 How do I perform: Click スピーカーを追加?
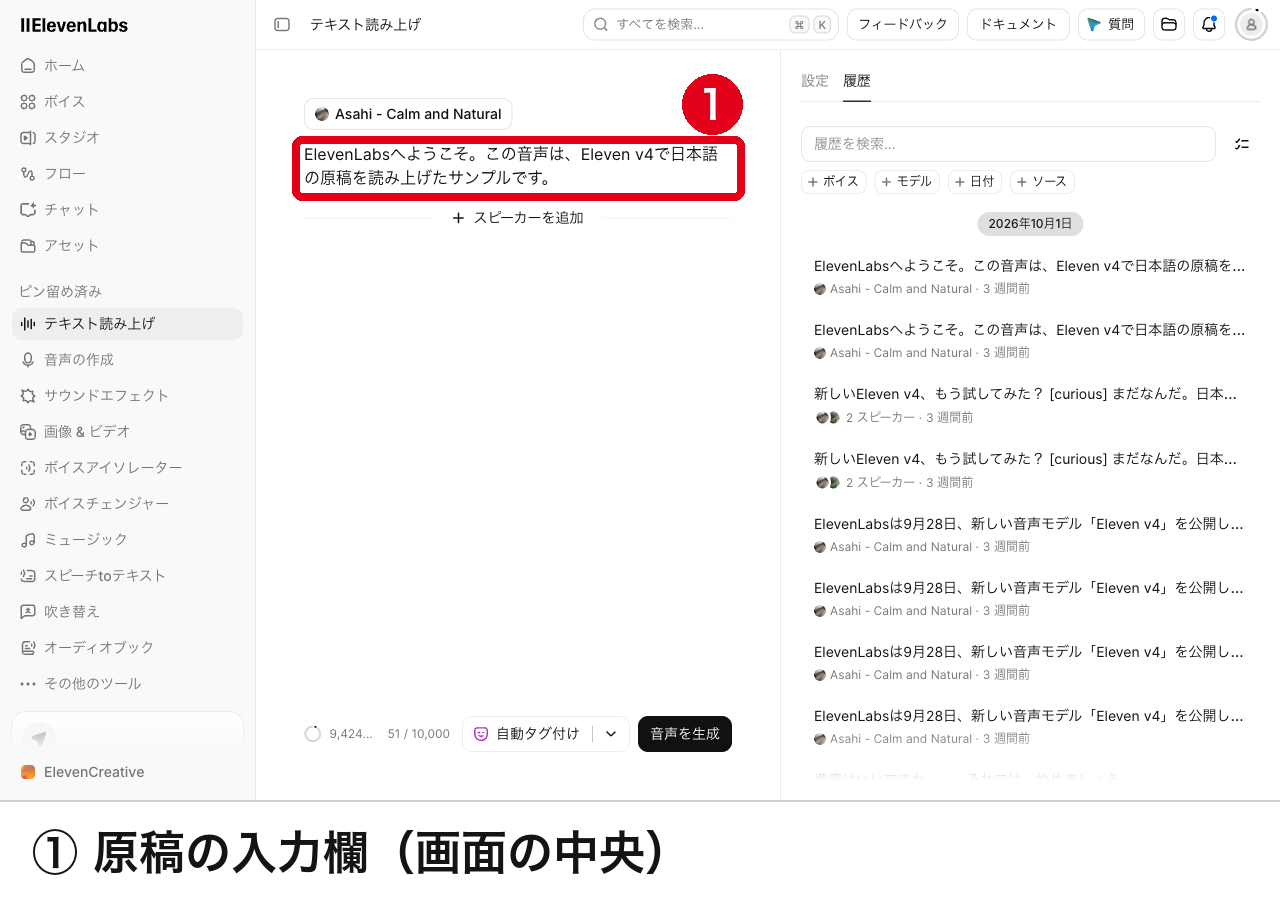[x=518, y=217]
